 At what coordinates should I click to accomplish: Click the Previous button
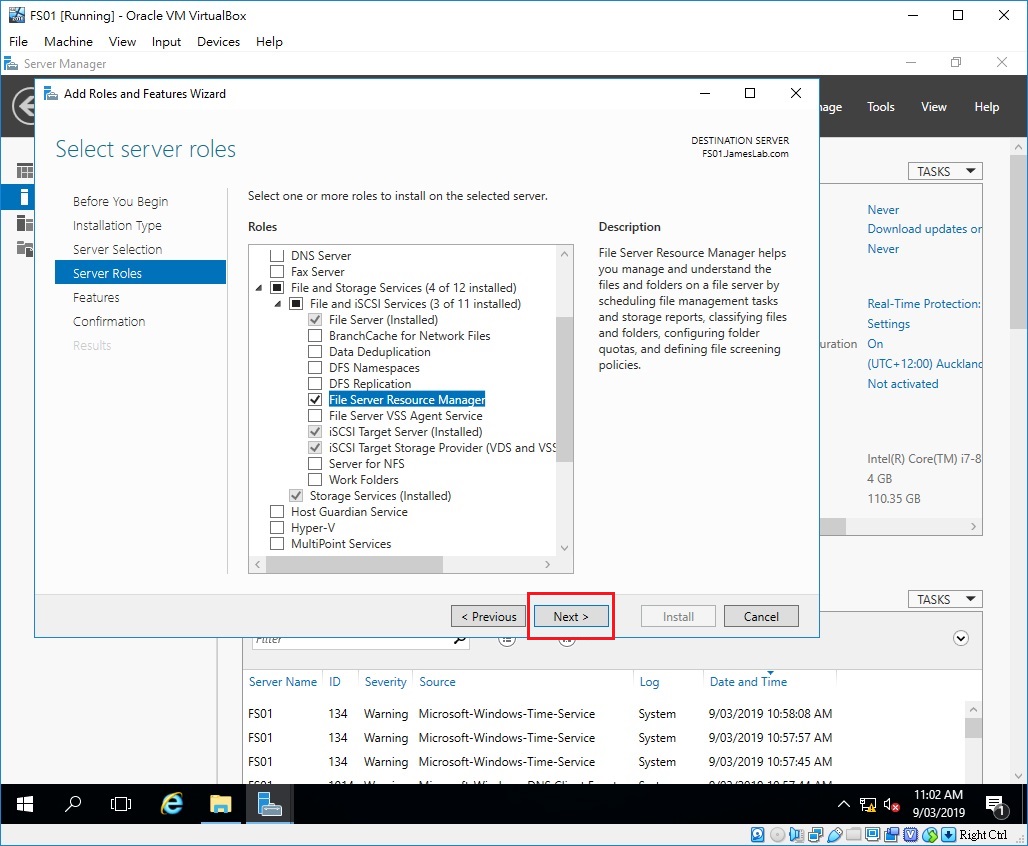488,616
